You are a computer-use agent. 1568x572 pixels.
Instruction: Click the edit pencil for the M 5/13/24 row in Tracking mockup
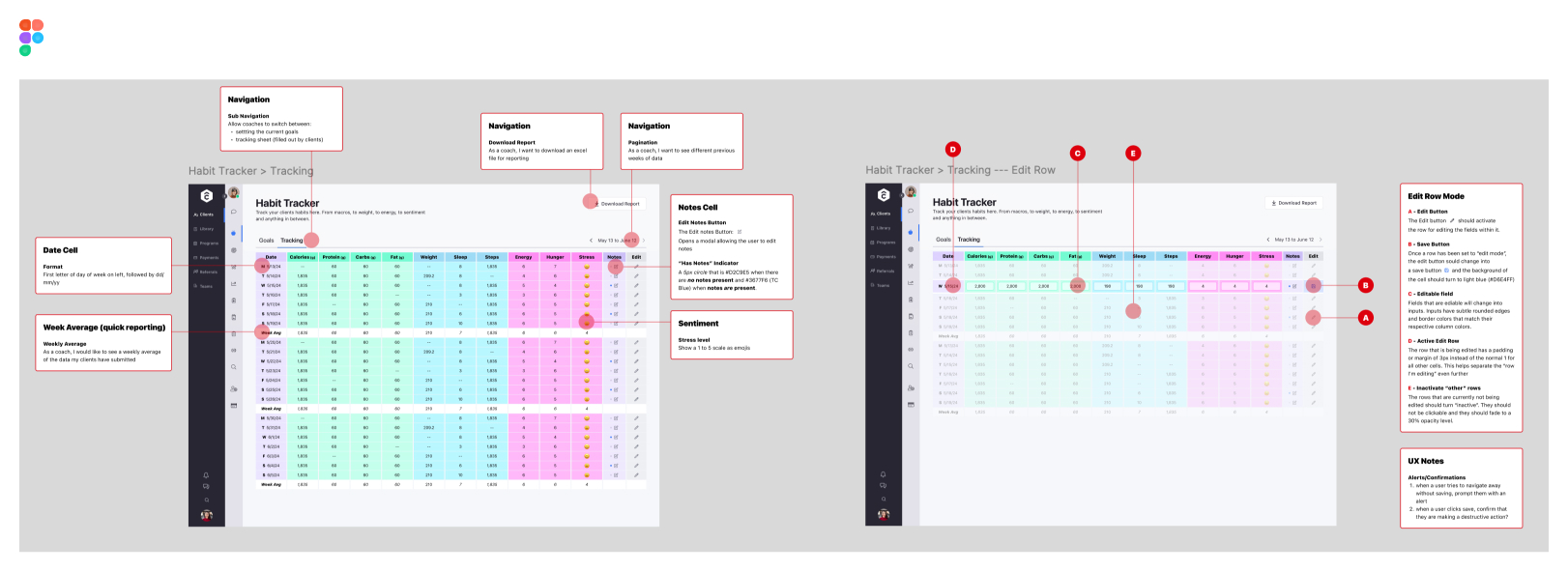pyautogui.click(x=636, y=267)
